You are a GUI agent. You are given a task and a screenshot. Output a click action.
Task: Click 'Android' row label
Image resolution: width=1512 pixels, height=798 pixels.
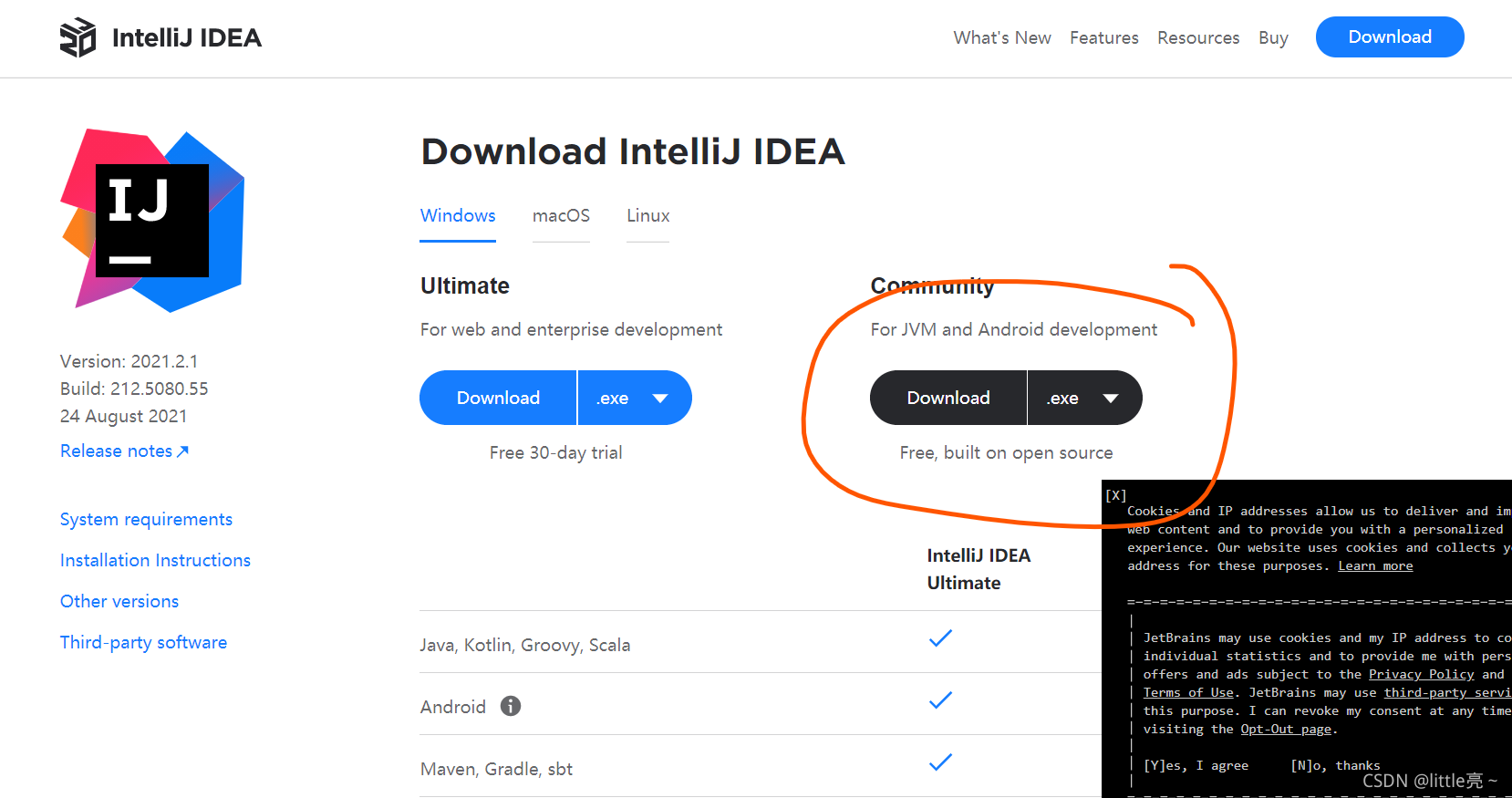(453, 707)
